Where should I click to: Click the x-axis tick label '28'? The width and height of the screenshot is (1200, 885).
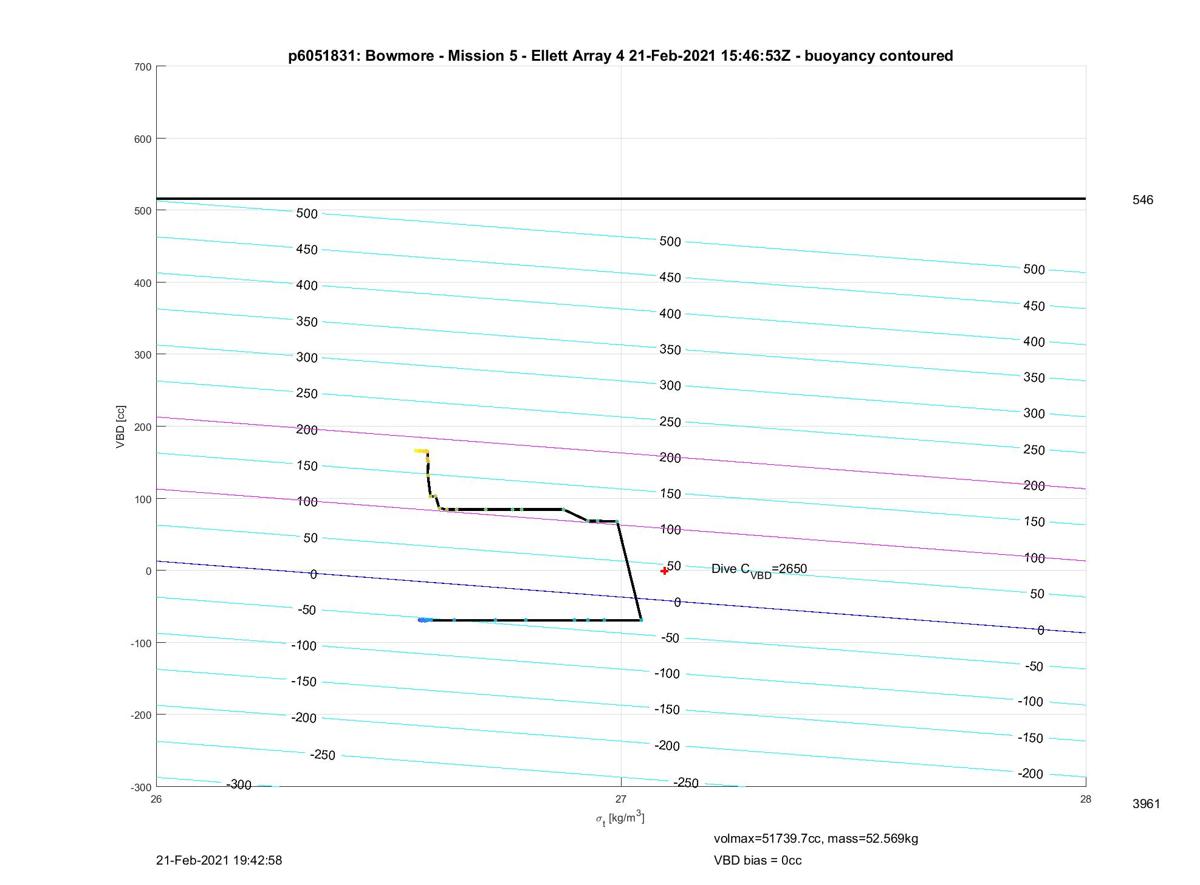tap(1085, 798)
